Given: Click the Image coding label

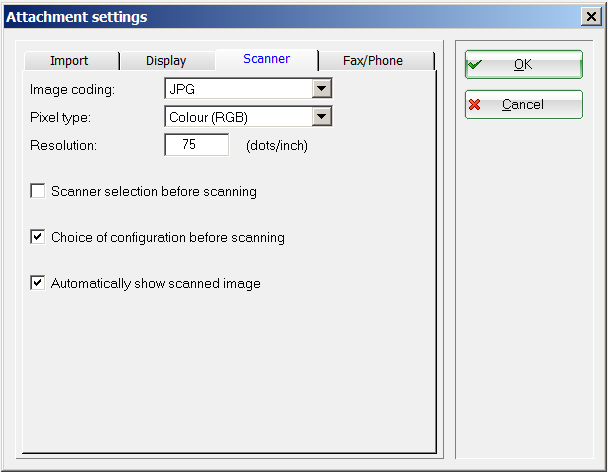Looking at the screenshot, I should (73, 90).
